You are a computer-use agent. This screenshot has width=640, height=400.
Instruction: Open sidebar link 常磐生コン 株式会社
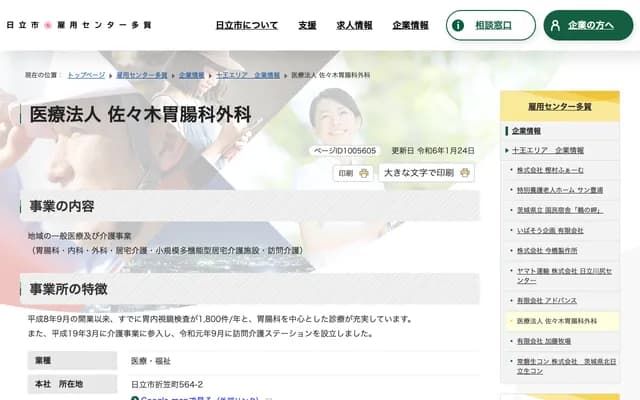click(x=566, y=367)
